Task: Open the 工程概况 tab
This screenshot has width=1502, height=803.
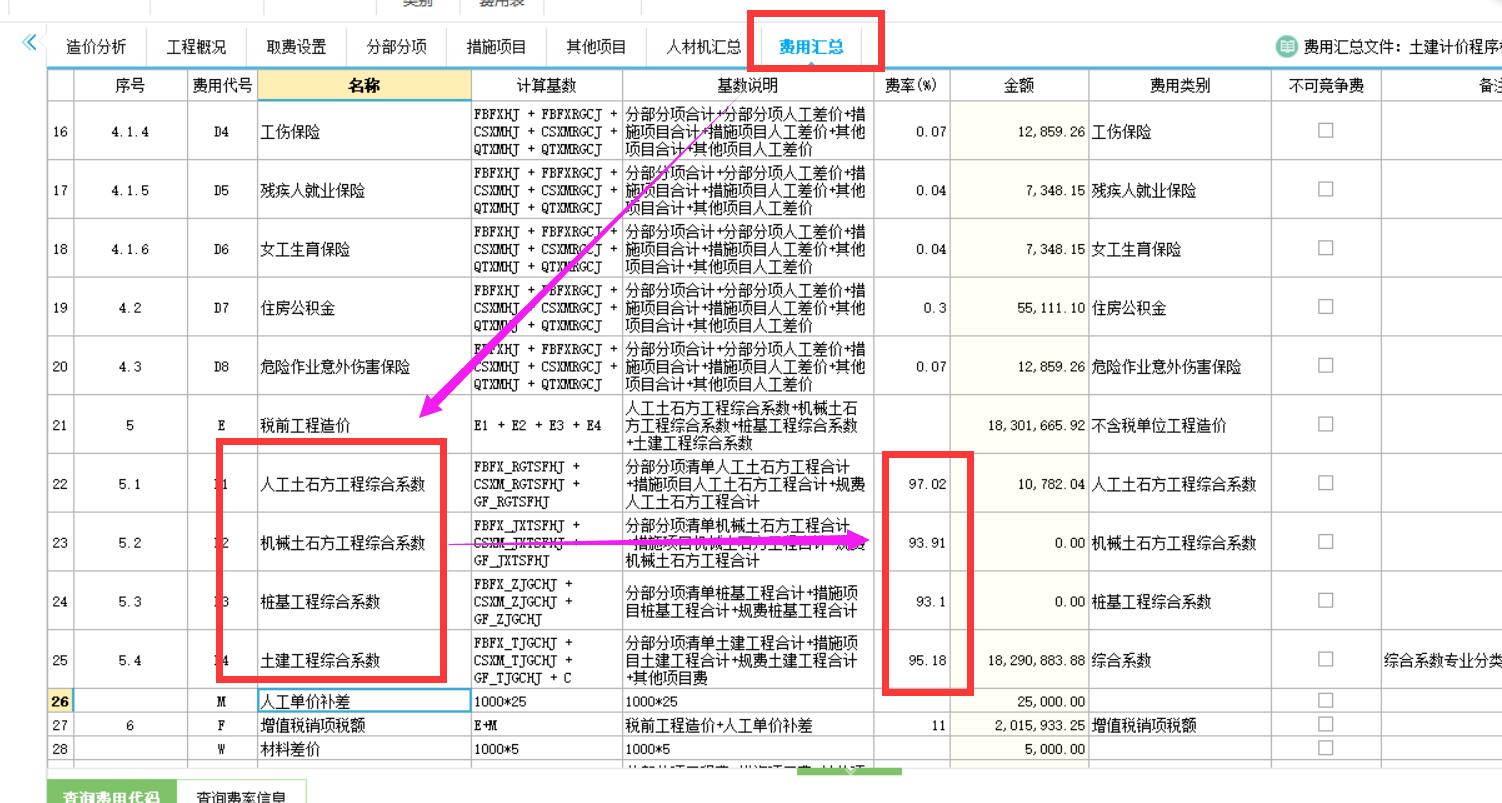Action: 196,47
